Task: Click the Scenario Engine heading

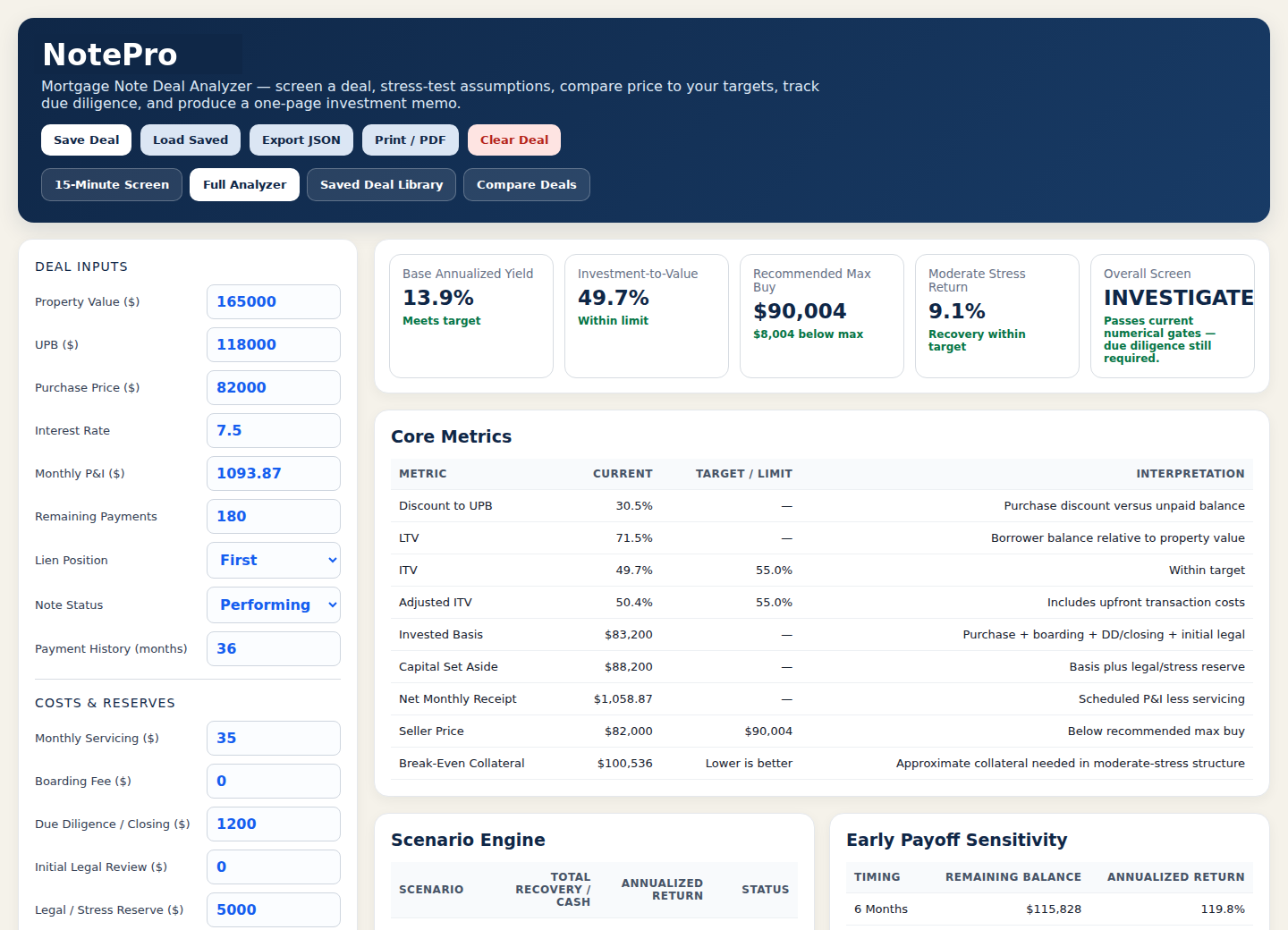Action: [x=468, y=840]
